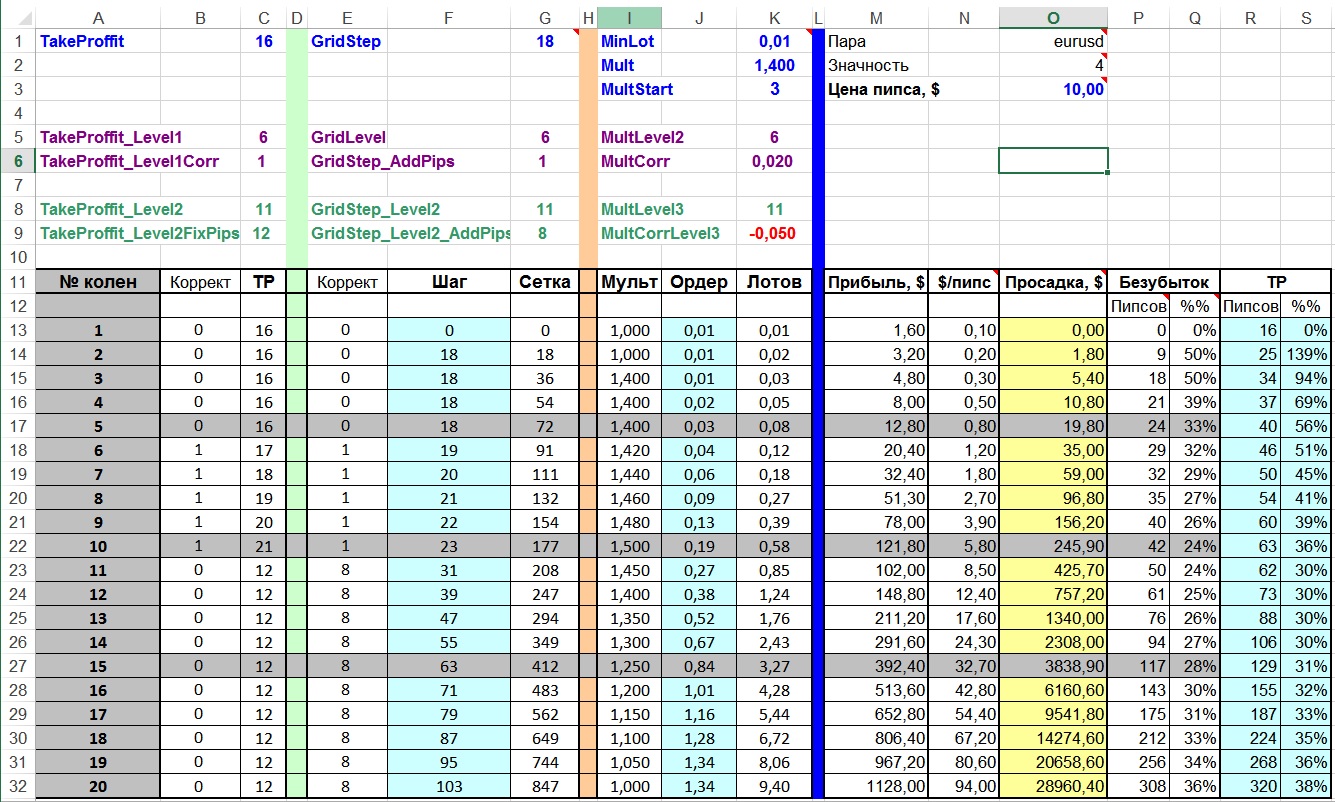1335x802 pixels.
Task: Click the GridStep_AddPips label cell
Action: 383,161
